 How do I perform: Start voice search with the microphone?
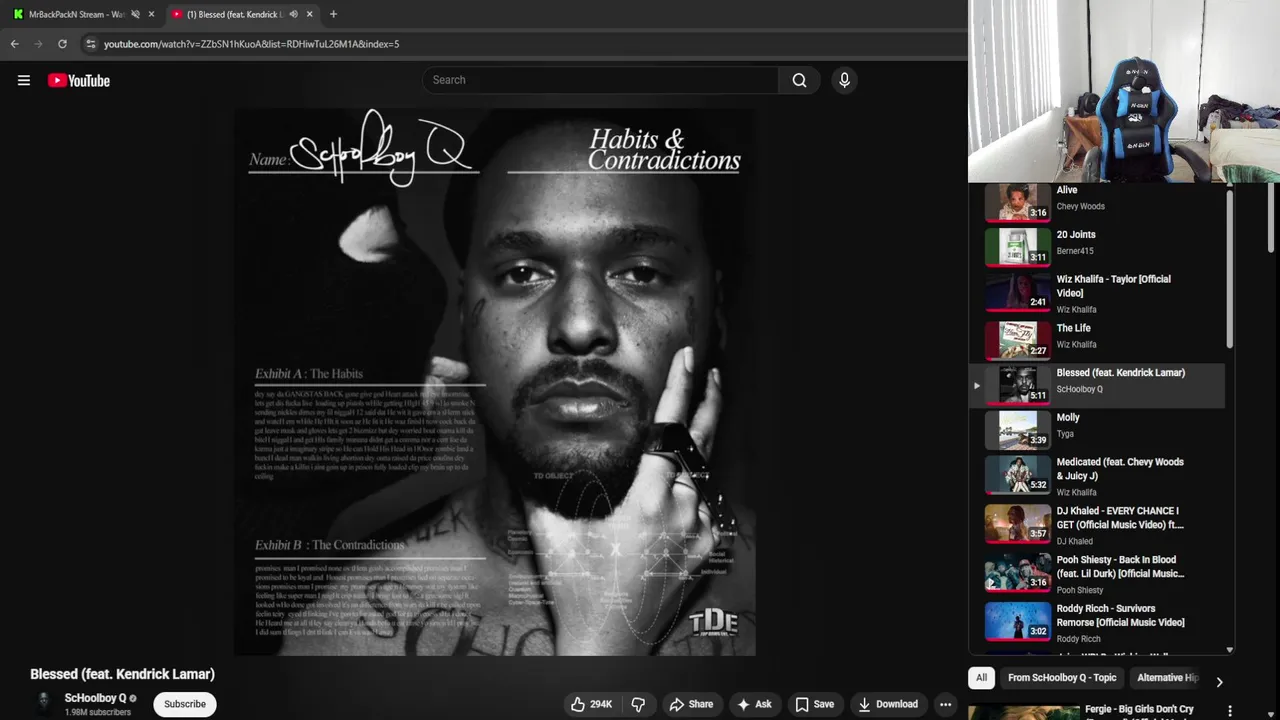(x=844, y=80)
